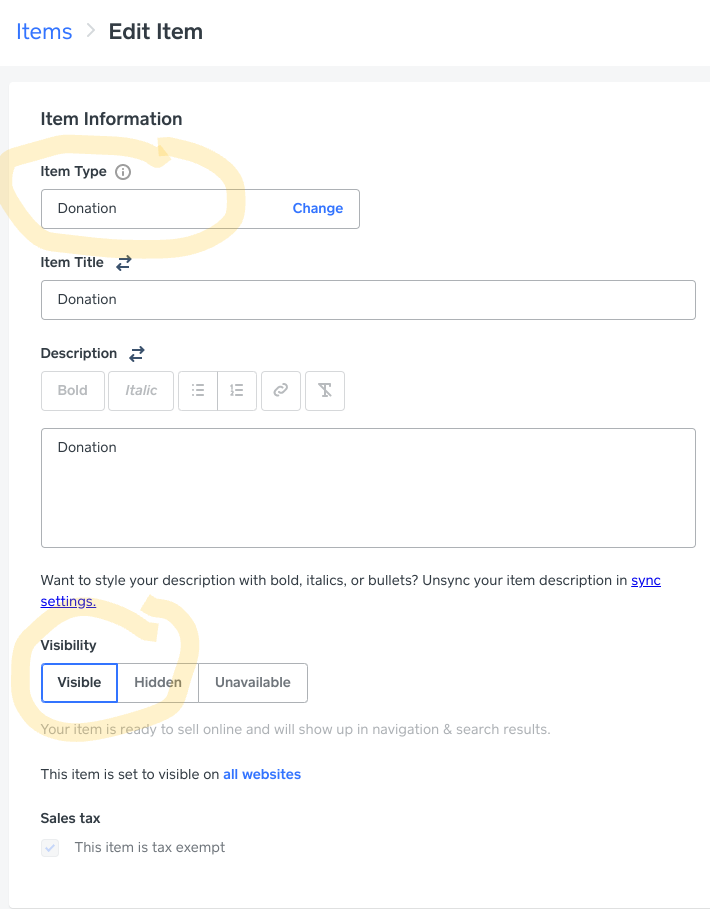Screen dimensions: 710x909
Task: Click the Item Title input field
Action: (x=368, y=300)
